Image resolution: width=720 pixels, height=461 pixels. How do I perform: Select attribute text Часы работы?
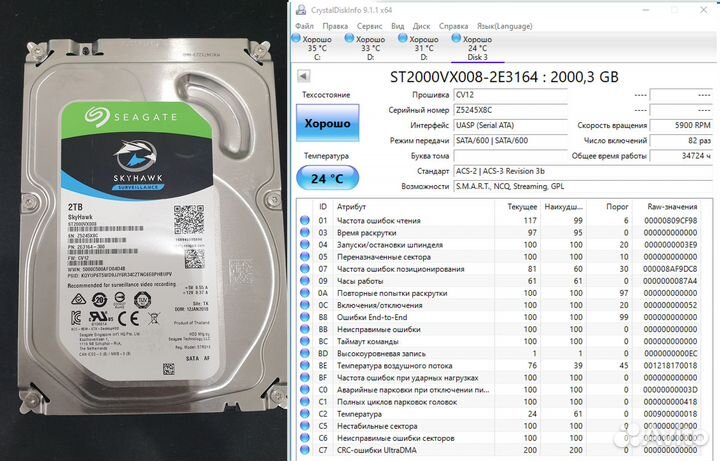[360, 281]
